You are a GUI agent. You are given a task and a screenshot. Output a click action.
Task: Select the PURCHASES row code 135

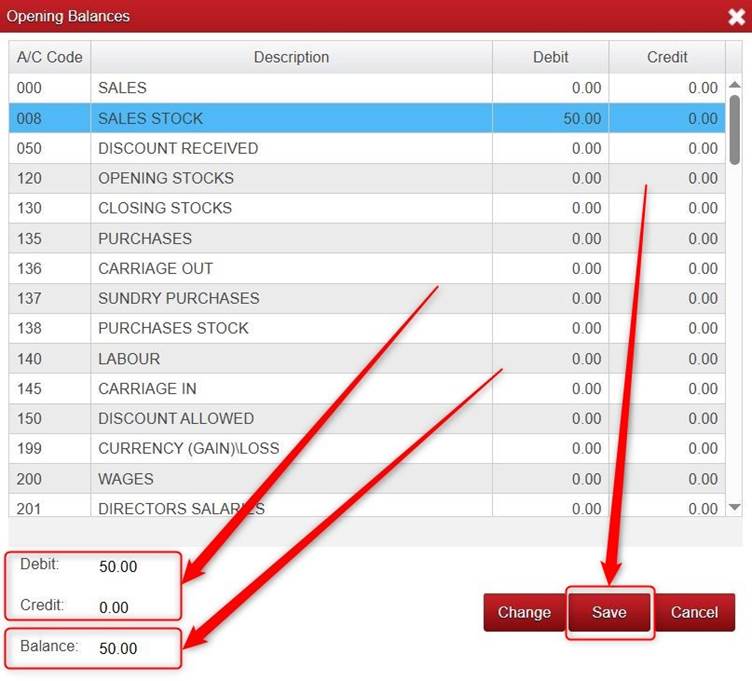click(367, 238)
